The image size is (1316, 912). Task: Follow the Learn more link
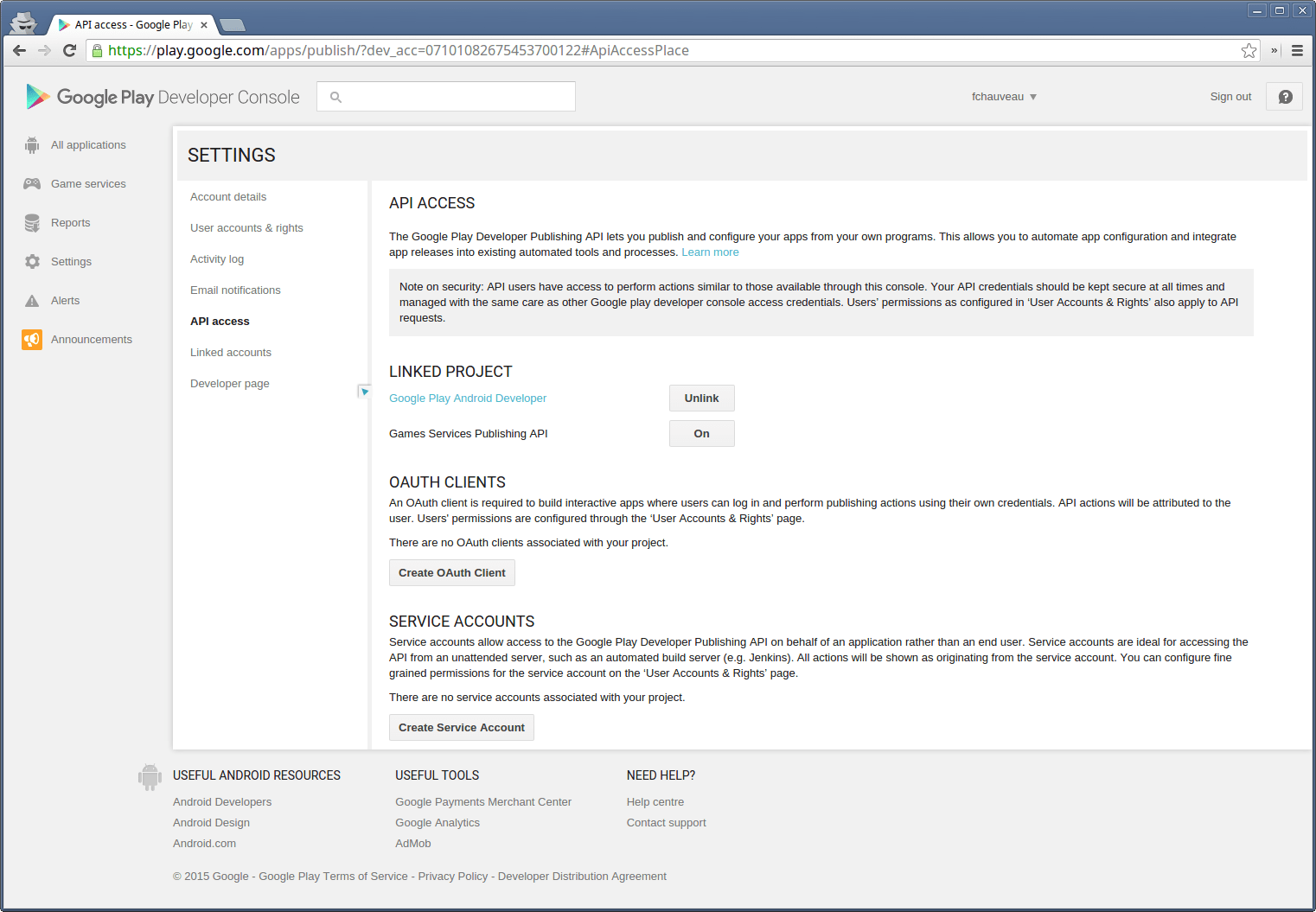710,252
